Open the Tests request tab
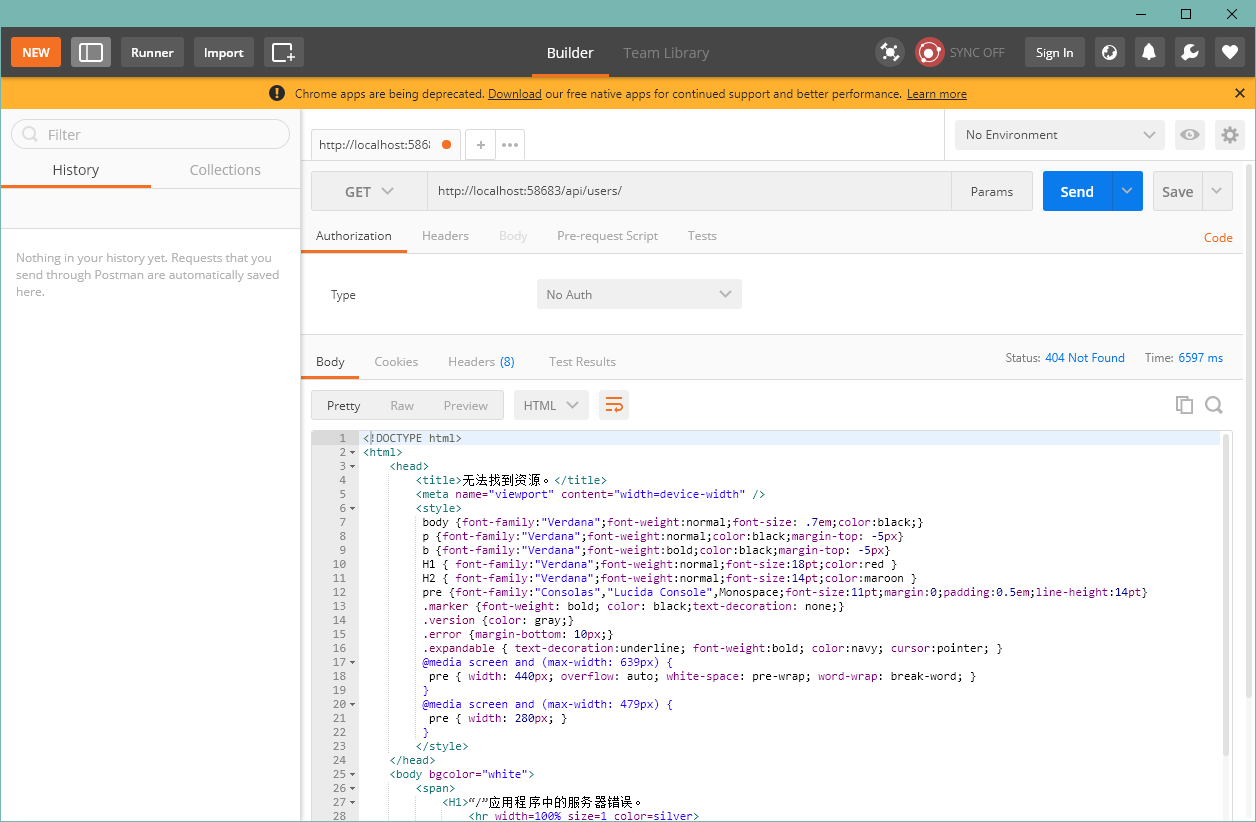The width and height of the screenshot is (1256, 822). (702, 236)
